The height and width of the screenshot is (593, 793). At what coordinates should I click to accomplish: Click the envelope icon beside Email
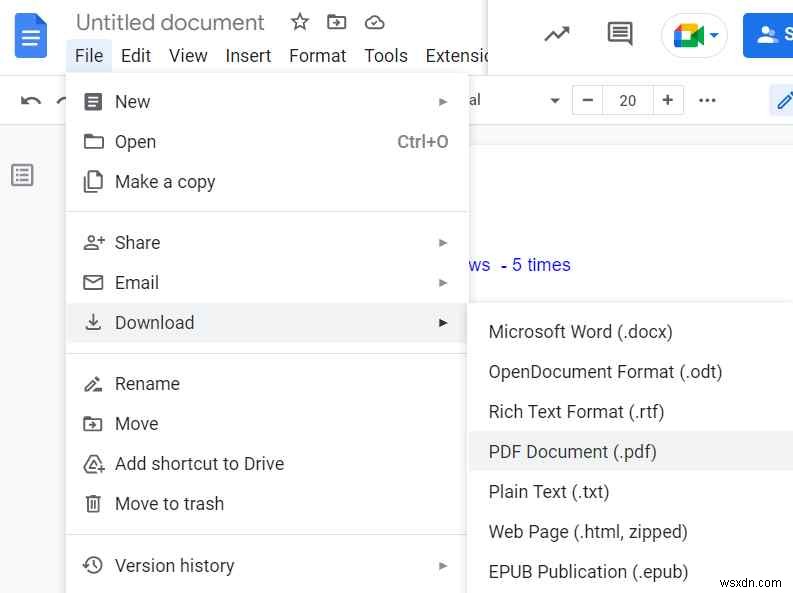click(93, 283)
